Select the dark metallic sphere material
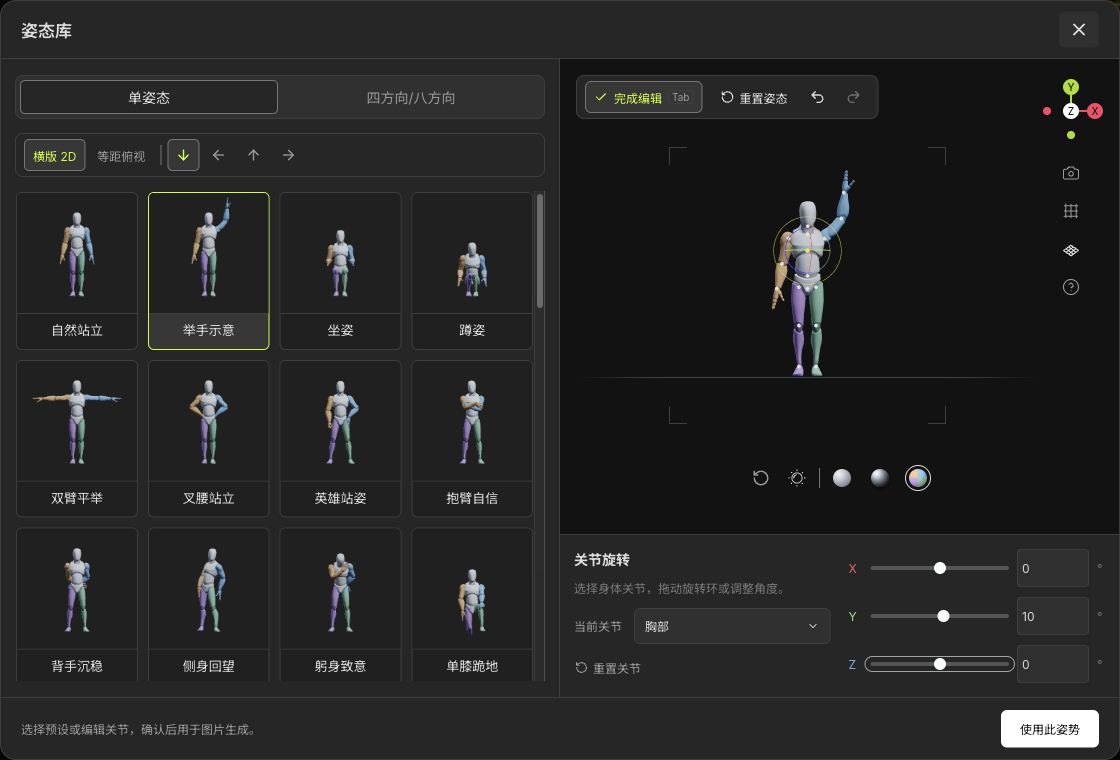Image resolution: width=1120 pixels, height=760 pixels. [x=879, y=478]
